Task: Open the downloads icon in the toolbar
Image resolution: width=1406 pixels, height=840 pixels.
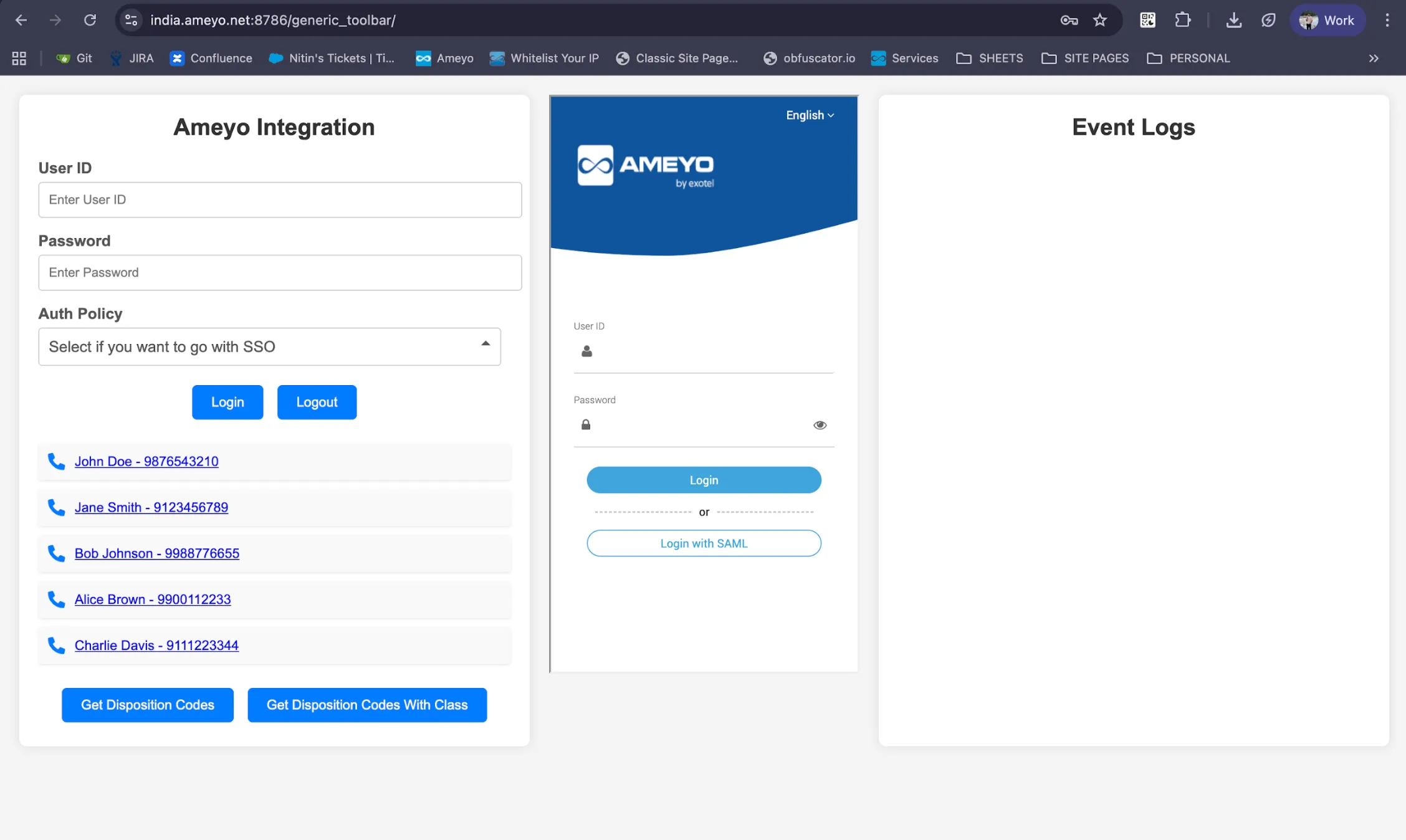Action: 1233,20
